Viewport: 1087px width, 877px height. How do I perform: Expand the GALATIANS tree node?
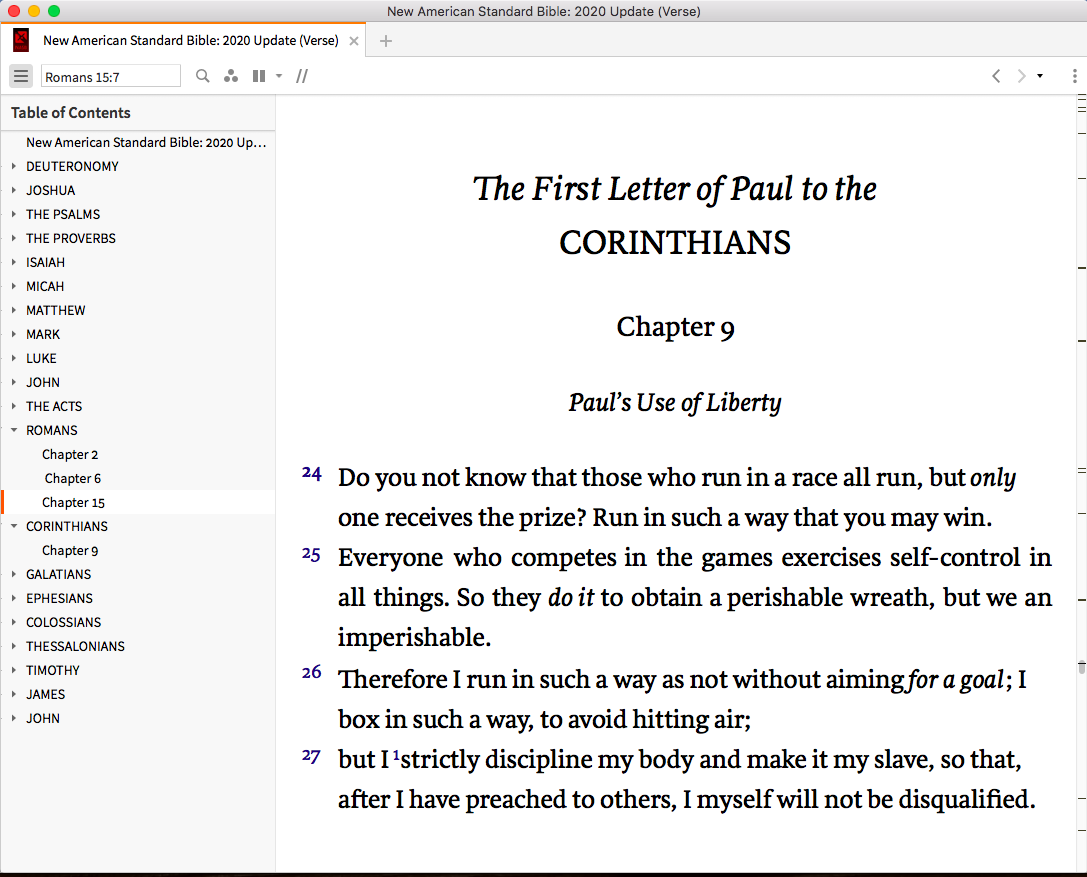[14, 574]
